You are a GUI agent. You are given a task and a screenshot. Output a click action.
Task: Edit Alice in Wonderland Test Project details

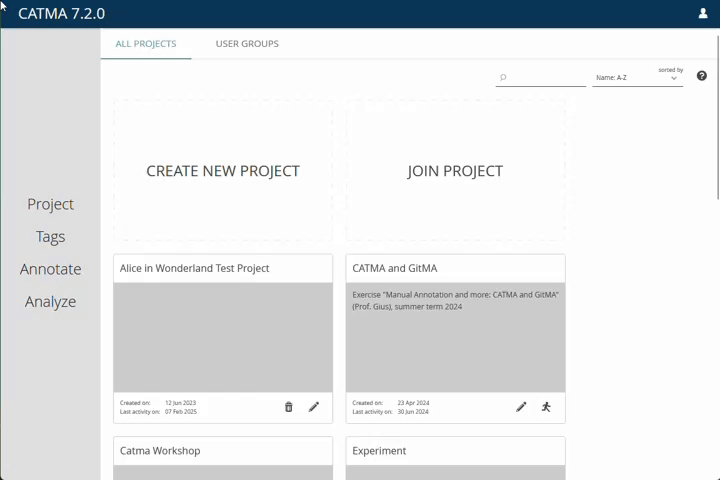coord(314,407)
